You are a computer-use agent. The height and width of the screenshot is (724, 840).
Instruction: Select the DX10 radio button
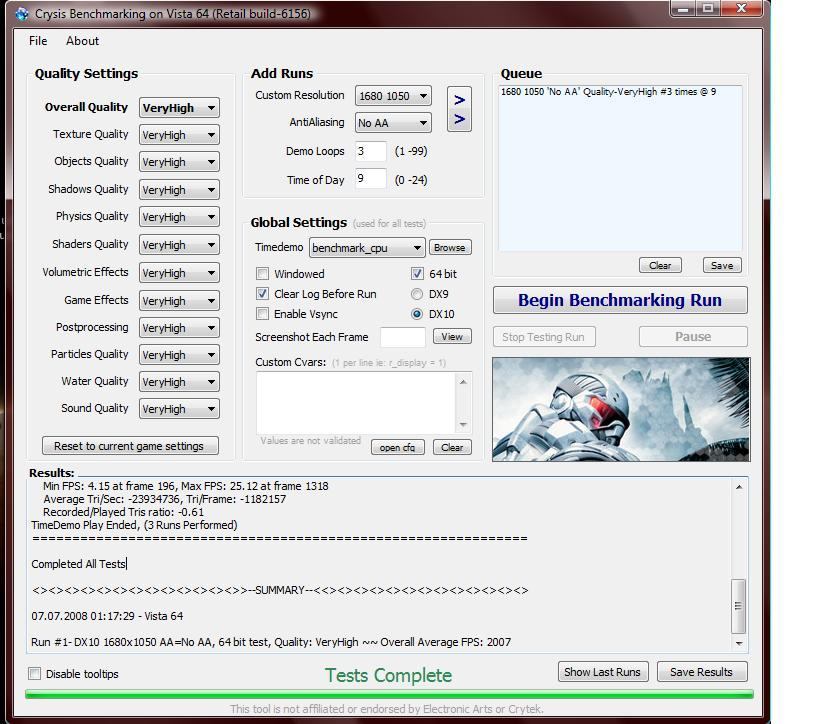(x=417, y=314)
